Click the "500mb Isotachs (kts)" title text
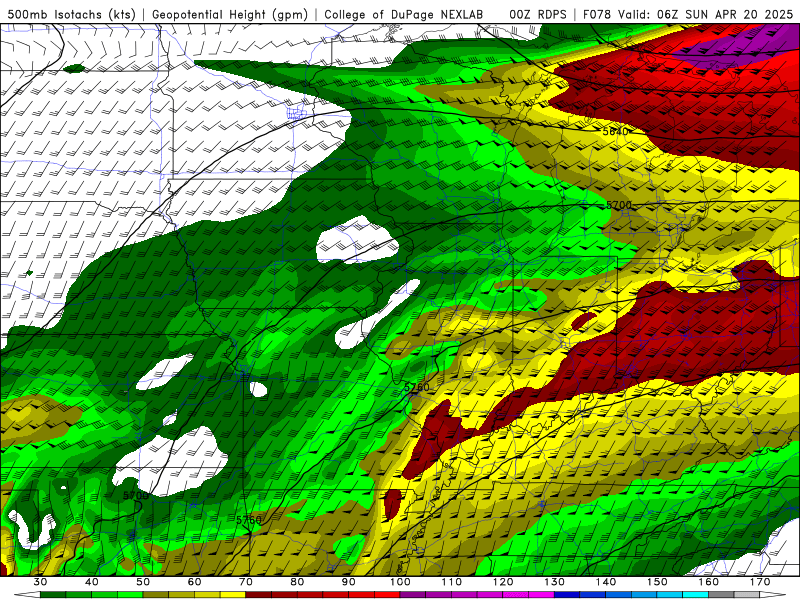The image size is (800, 600). click(72, 14)
